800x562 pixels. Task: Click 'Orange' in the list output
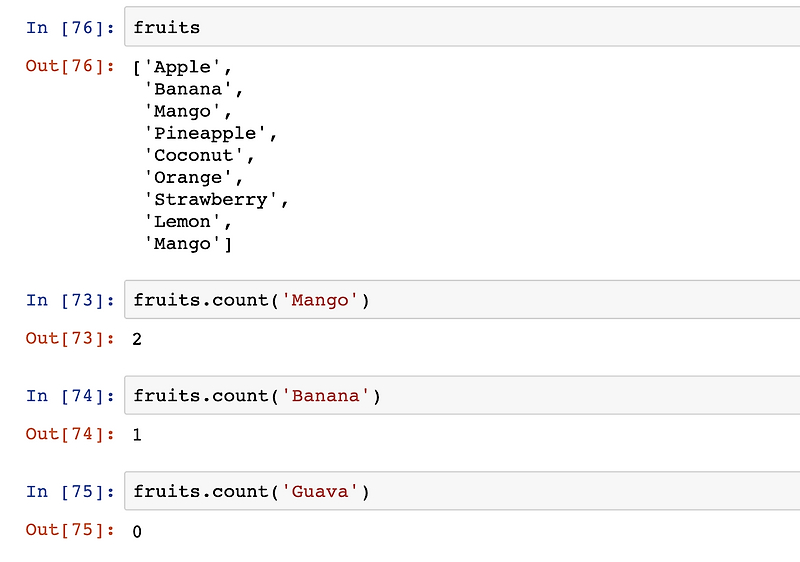192,177
